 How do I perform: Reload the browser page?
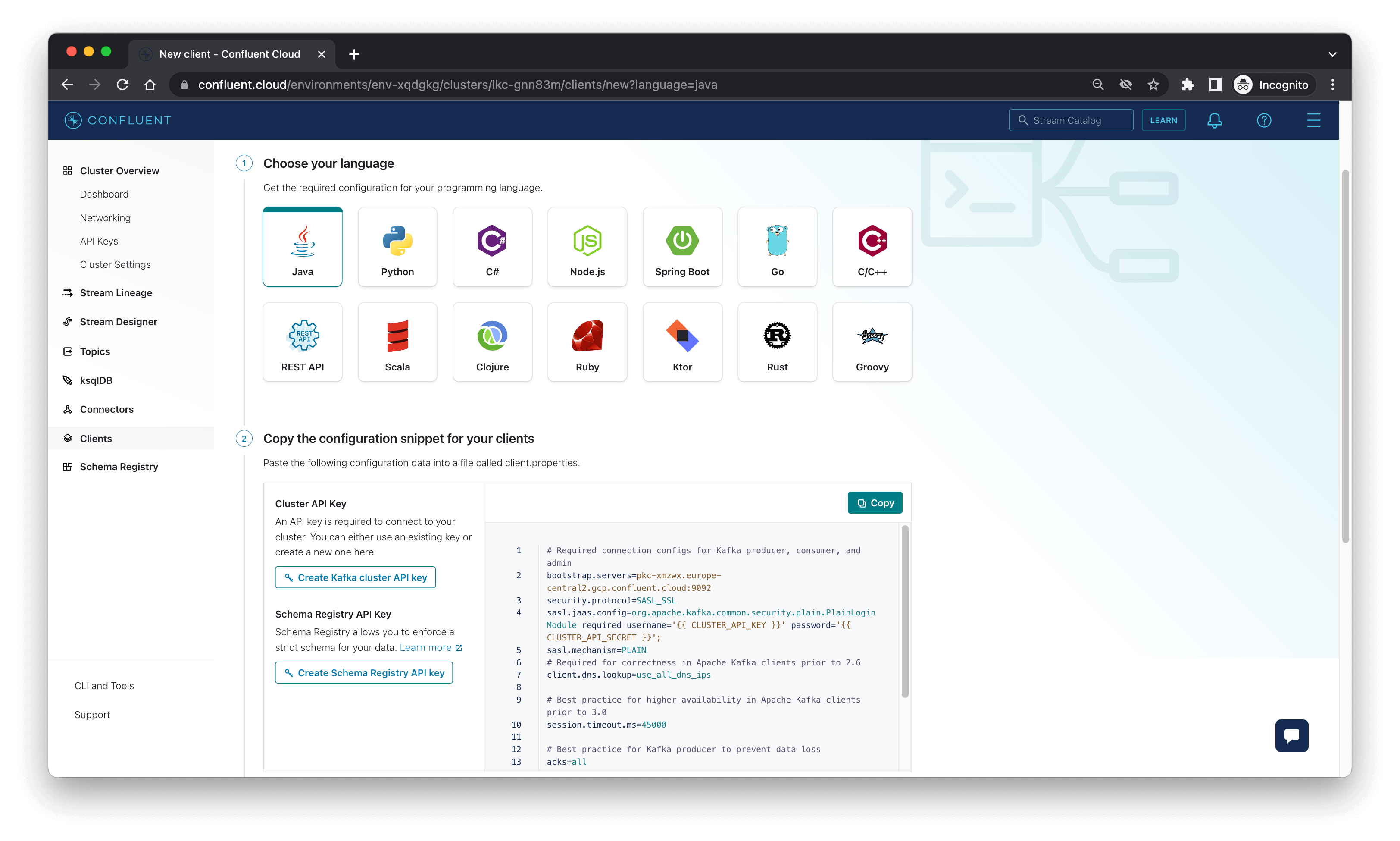(x=122, y=85)
